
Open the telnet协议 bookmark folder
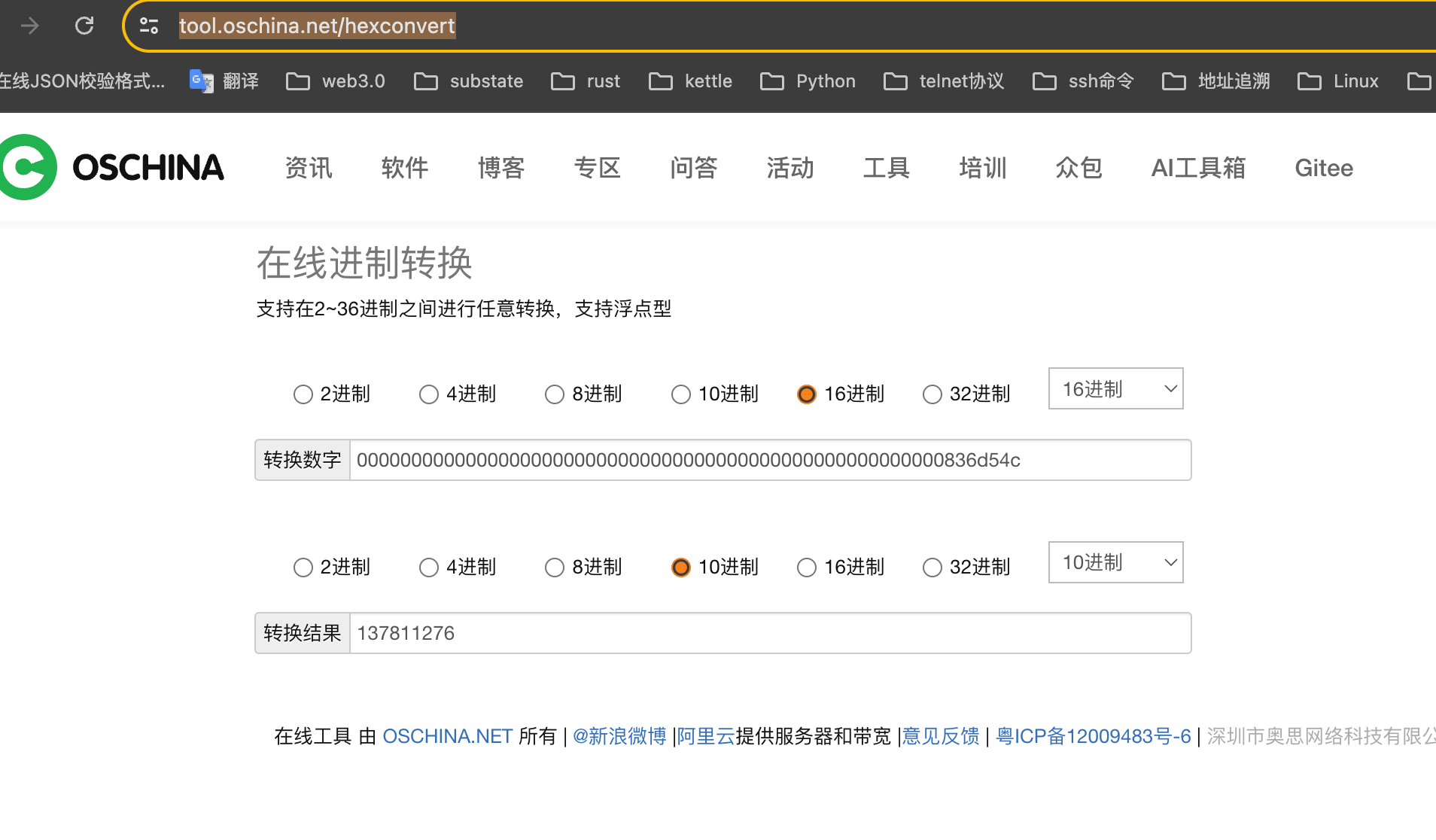pos(944,81)
